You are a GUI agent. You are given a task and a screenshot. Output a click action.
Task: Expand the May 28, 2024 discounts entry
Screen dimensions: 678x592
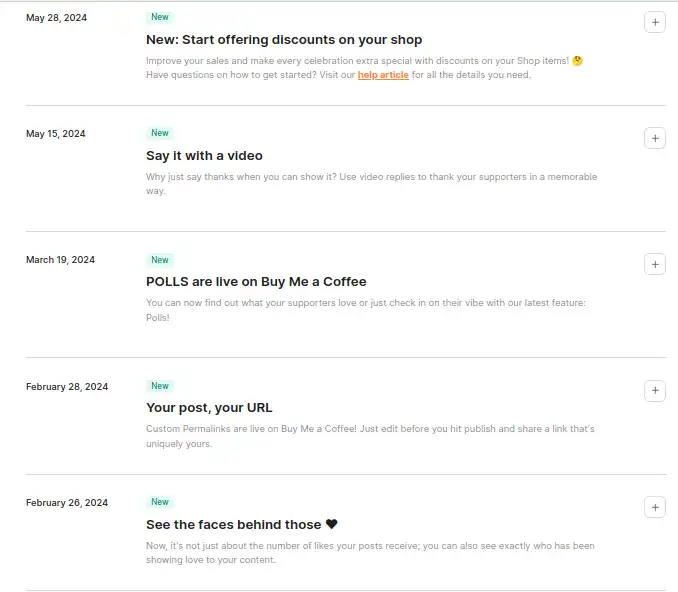point(655,22)
